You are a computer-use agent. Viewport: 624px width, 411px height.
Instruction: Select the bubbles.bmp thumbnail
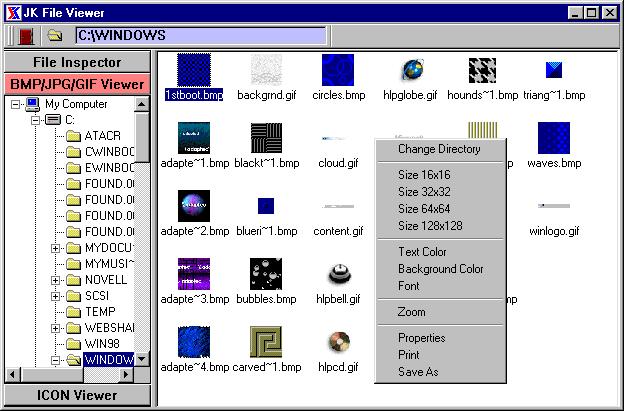pyautogui.click(x=266, y=273)
